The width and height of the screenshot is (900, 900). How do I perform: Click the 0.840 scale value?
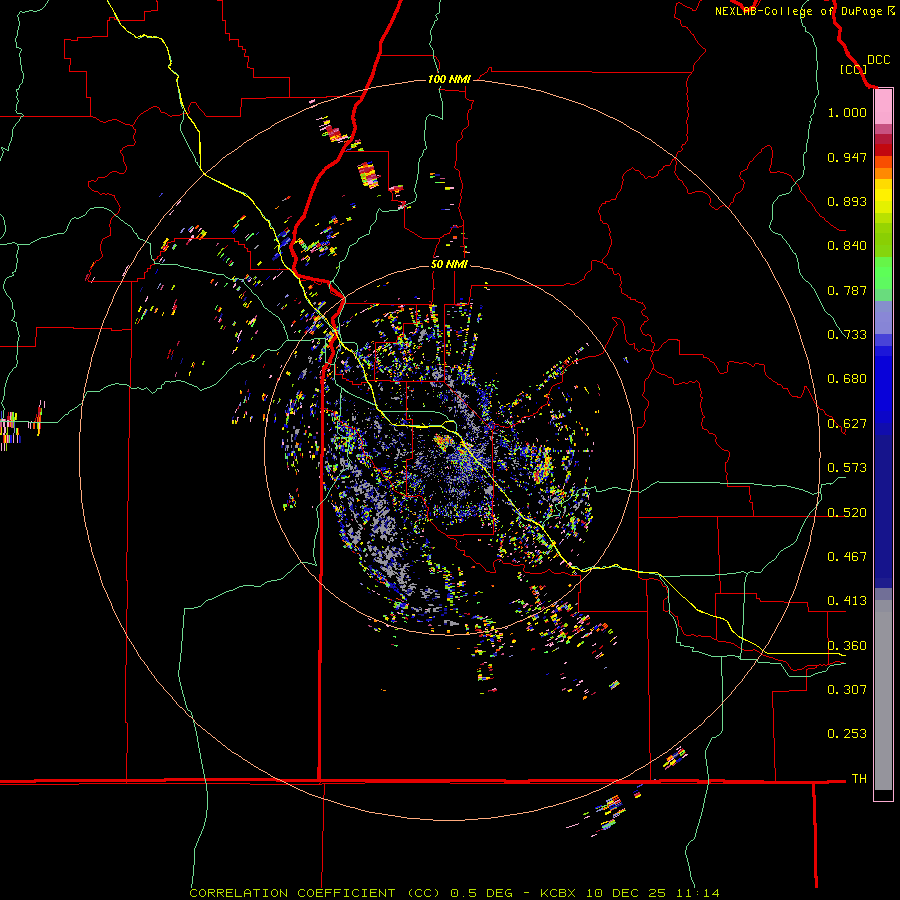[847, 246]
